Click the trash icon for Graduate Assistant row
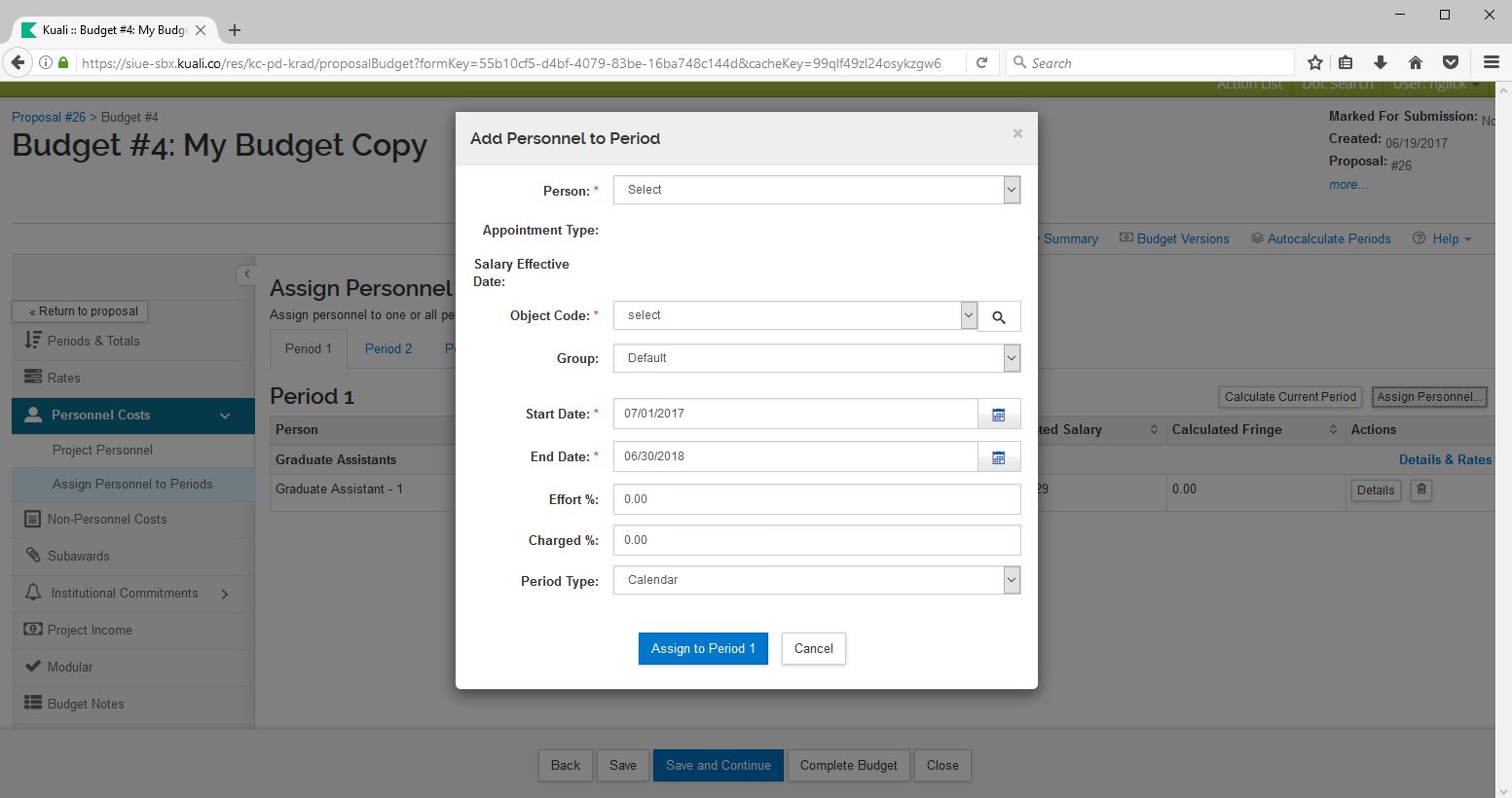Viewport: 1512px width, 798px height. (x=1421, y=490)
